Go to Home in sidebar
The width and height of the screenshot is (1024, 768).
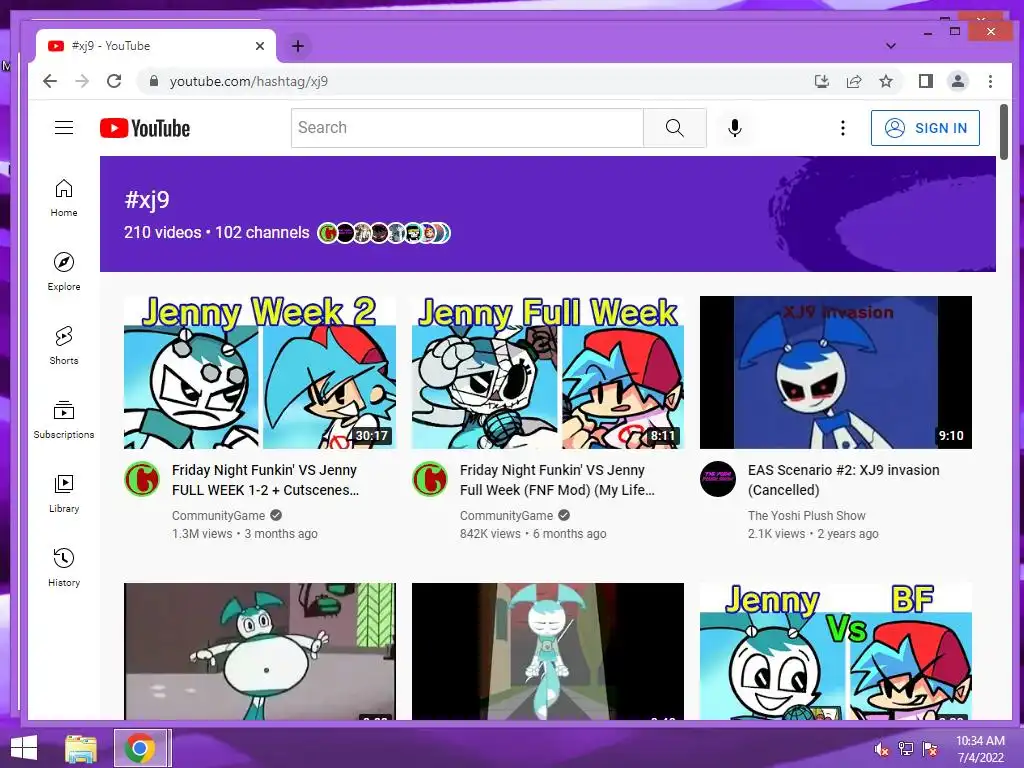tap(64, 198)
